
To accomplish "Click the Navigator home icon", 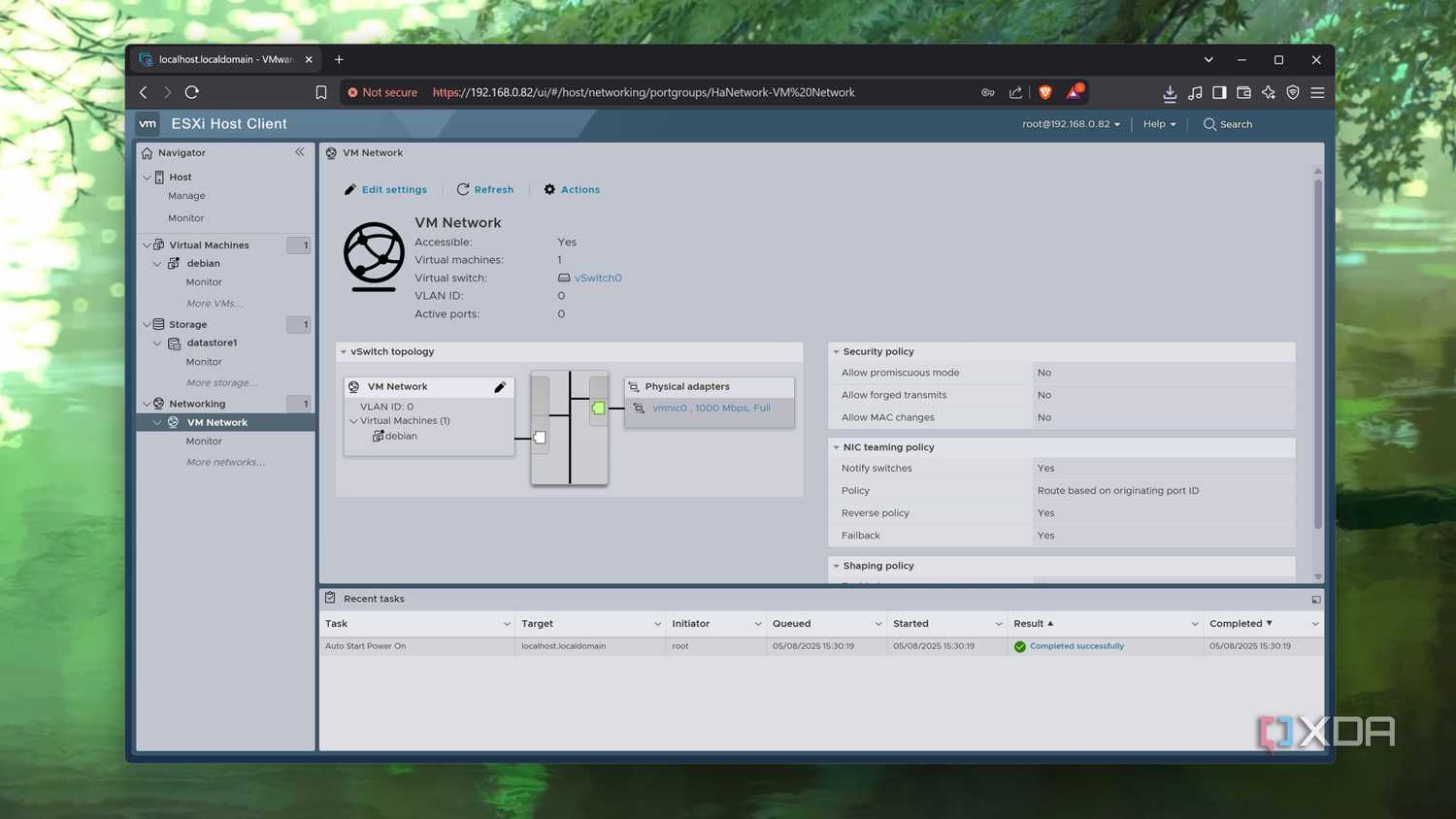I will pyautogui.click(x=147, y=152).
